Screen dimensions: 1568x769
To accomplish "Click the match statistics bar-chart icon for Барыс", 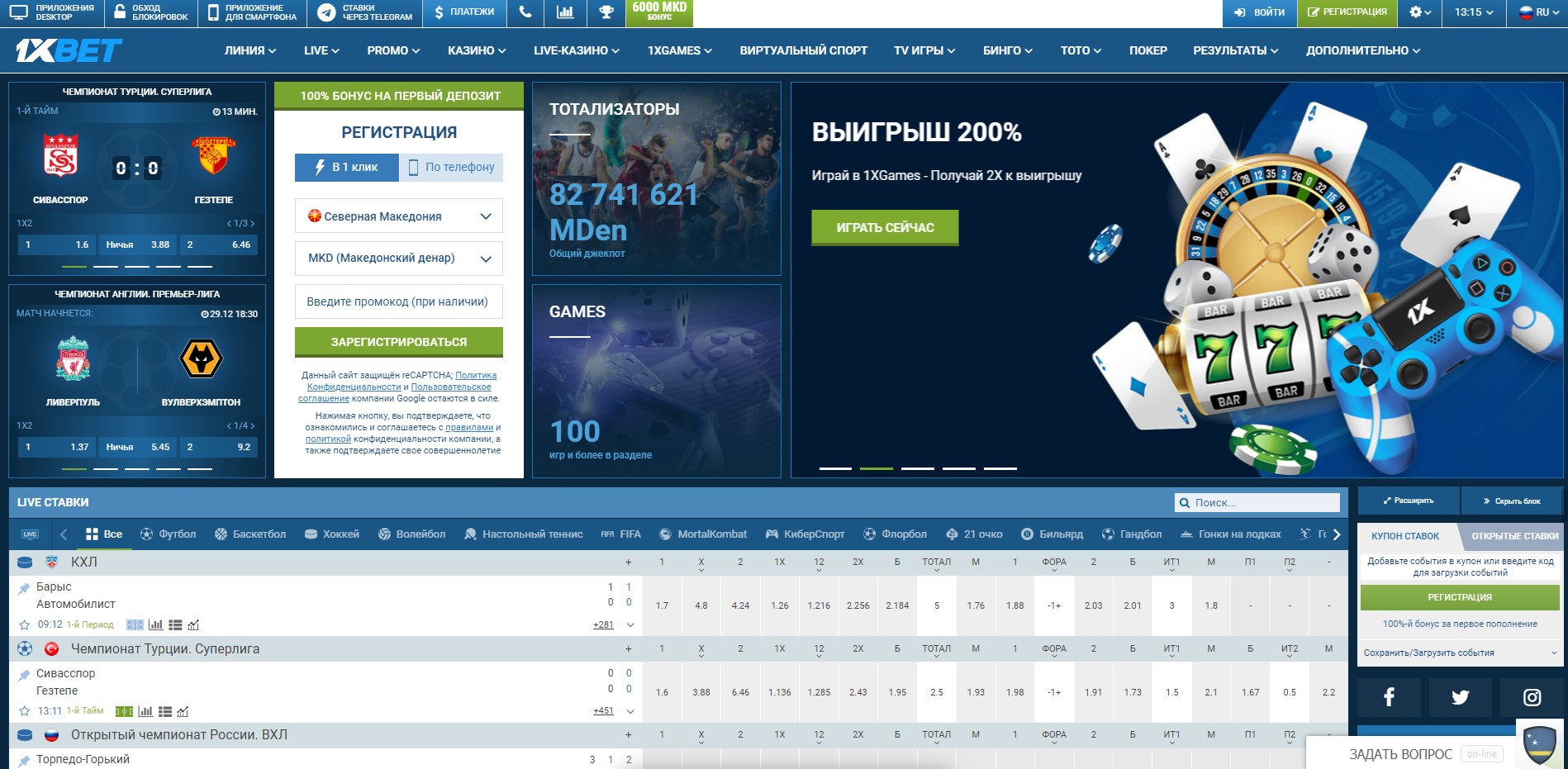I will pyautogui.click(x=154, y=625).
